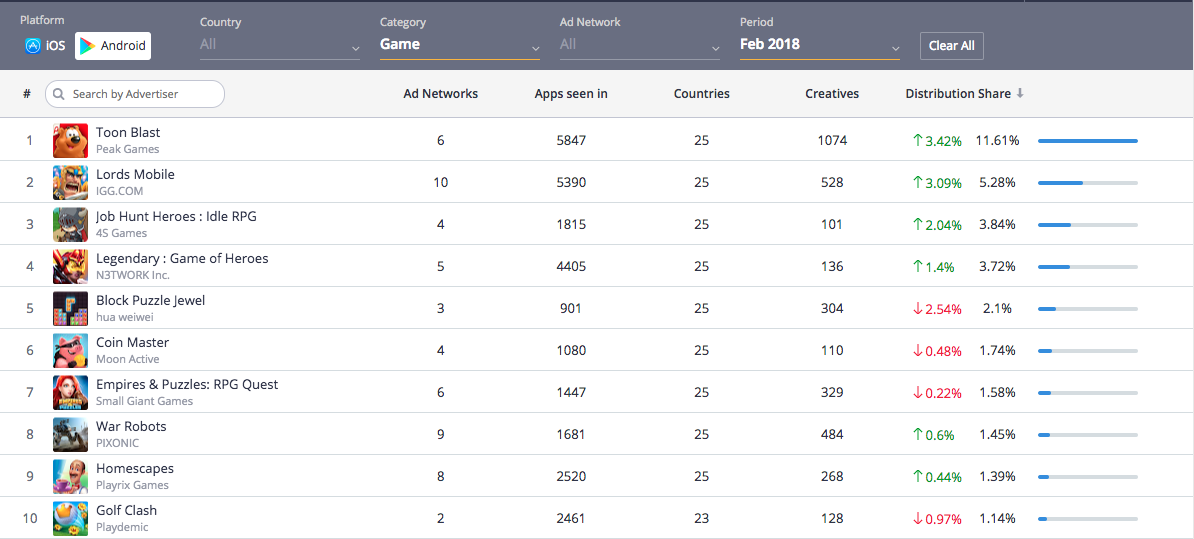Click the Distribution Share sort arrow
Screen dimensions: 1194x539
(x=1020, y=94)
